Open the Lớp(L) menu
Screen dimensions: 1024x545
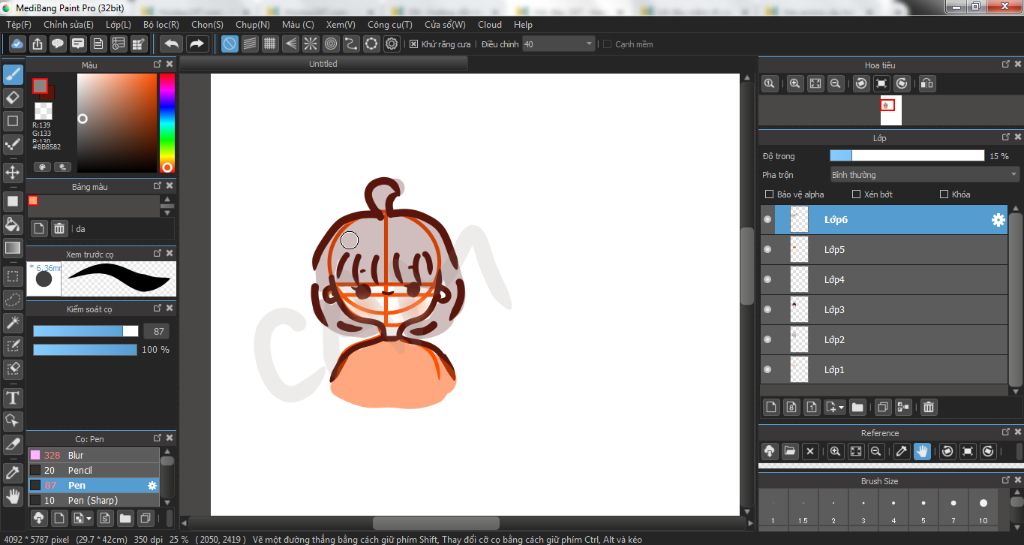118,25
